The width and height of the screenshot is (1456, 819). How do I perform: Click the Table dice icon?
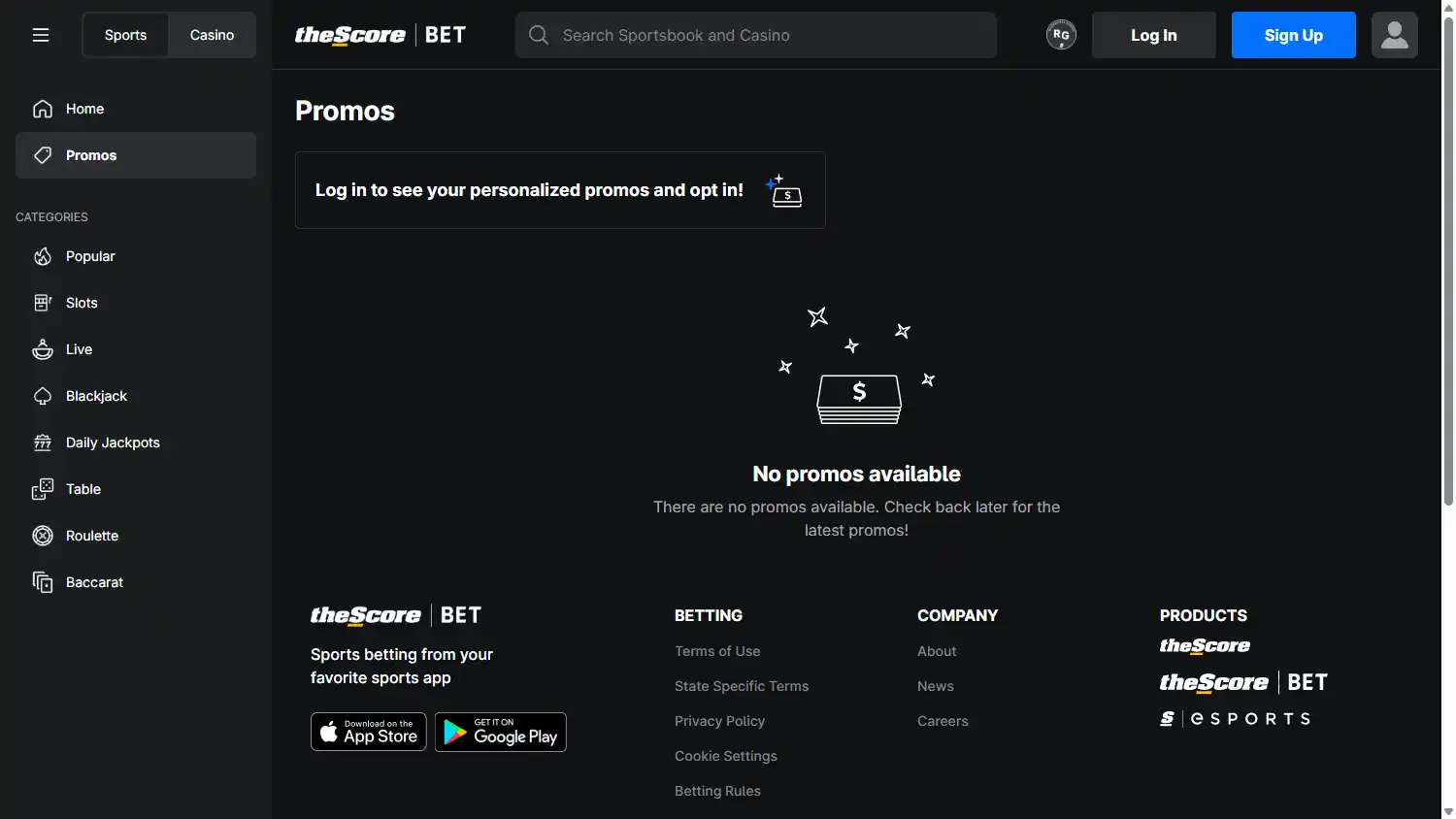43,489
